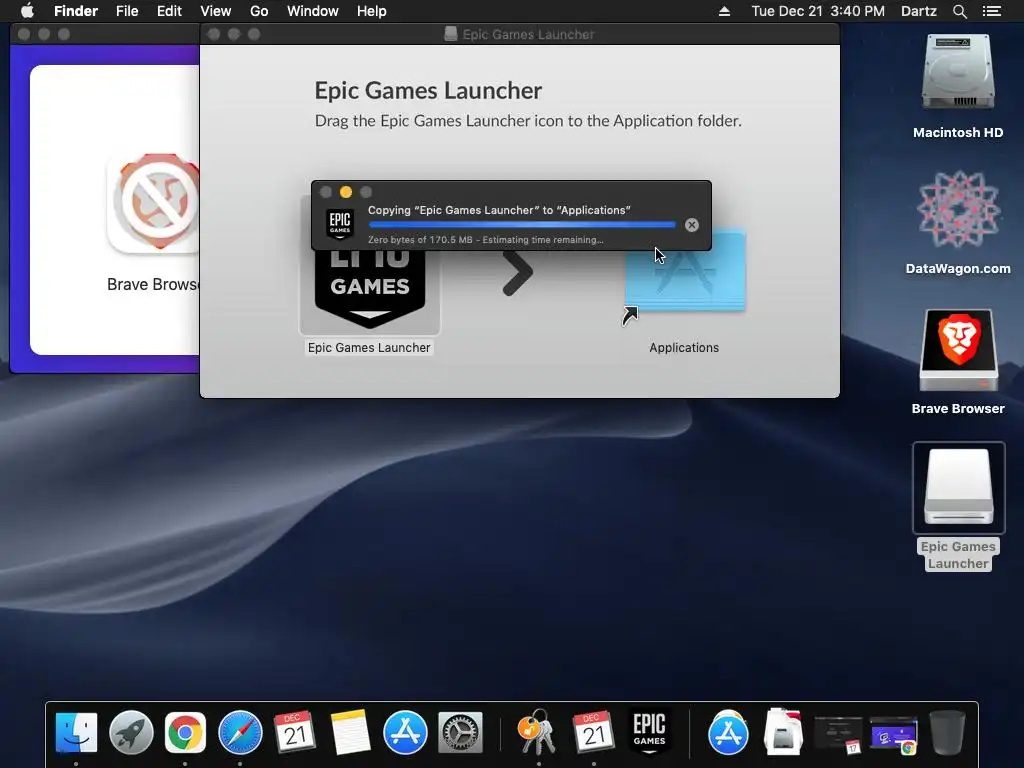Click the Epic logo in the copy dialog

340,225
